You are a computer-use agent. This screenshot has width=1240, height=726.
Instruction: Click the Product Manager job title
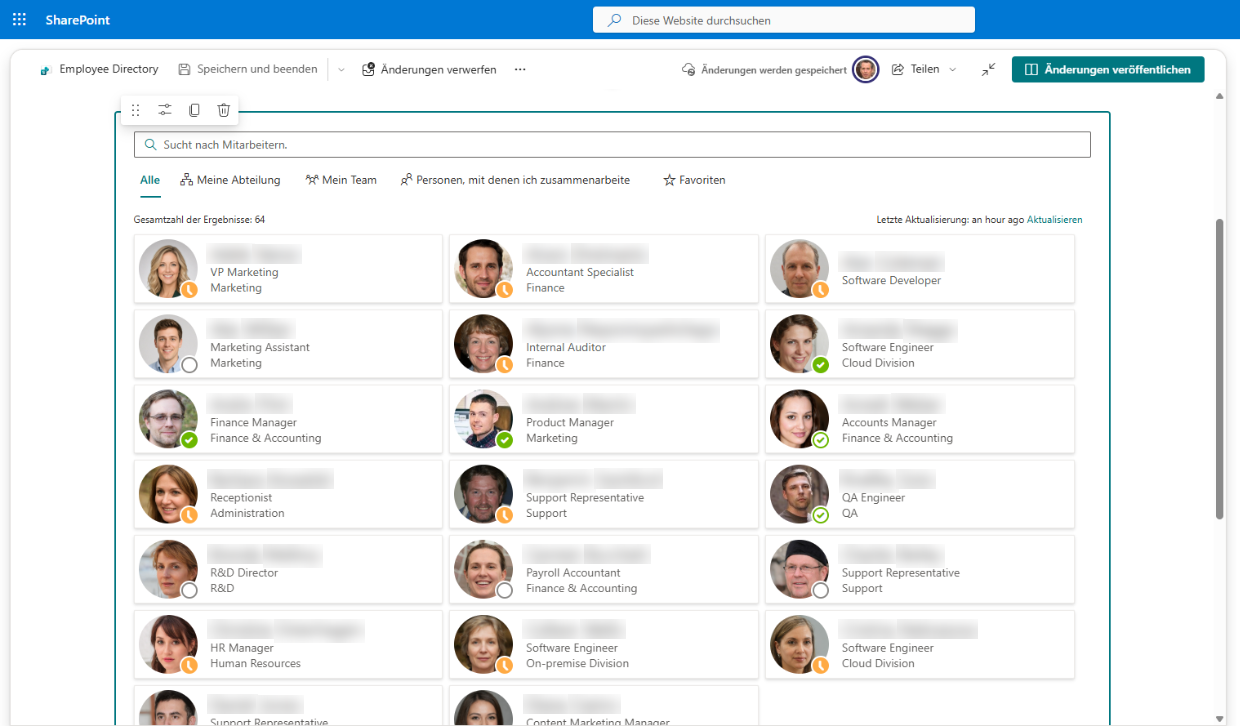click(x=570, y=423)
